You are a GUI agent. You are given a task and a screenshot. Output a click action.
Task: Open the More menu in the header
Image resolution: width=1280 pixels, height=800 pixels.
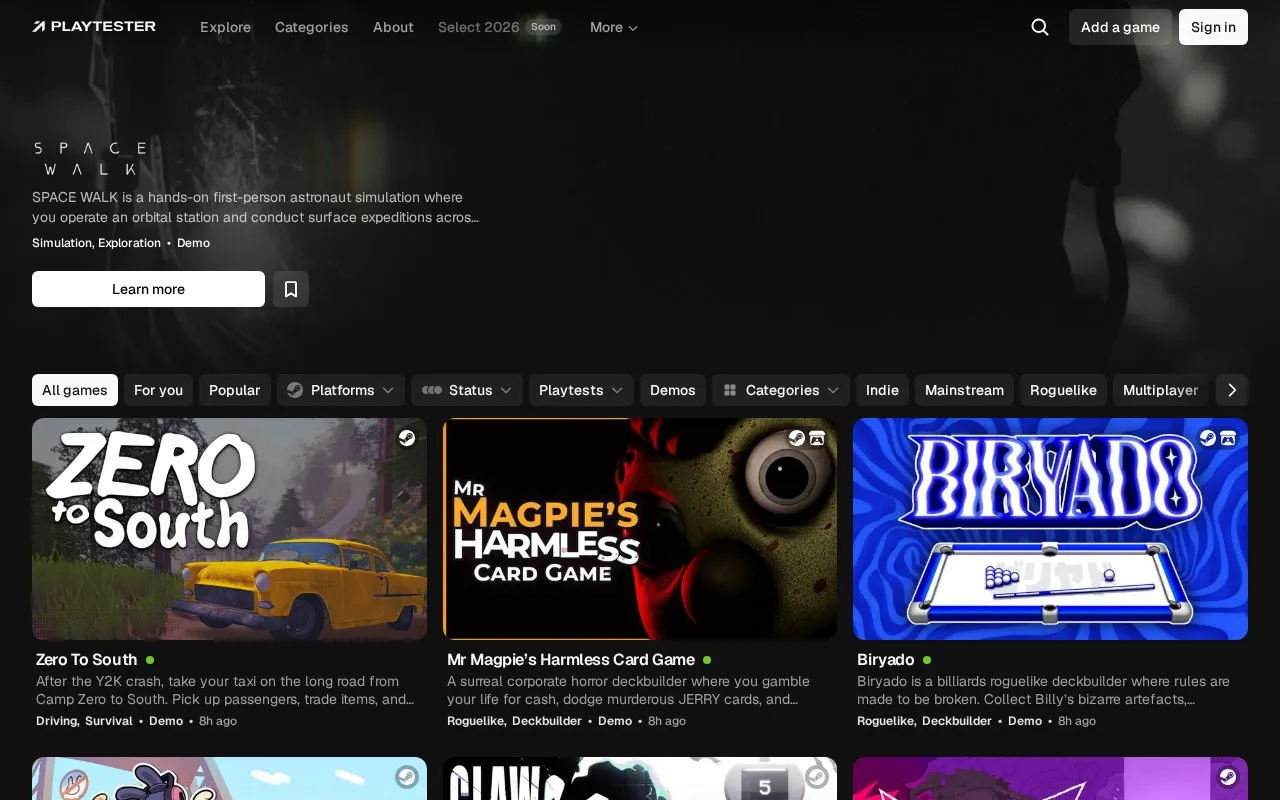[x=614, y=27]
